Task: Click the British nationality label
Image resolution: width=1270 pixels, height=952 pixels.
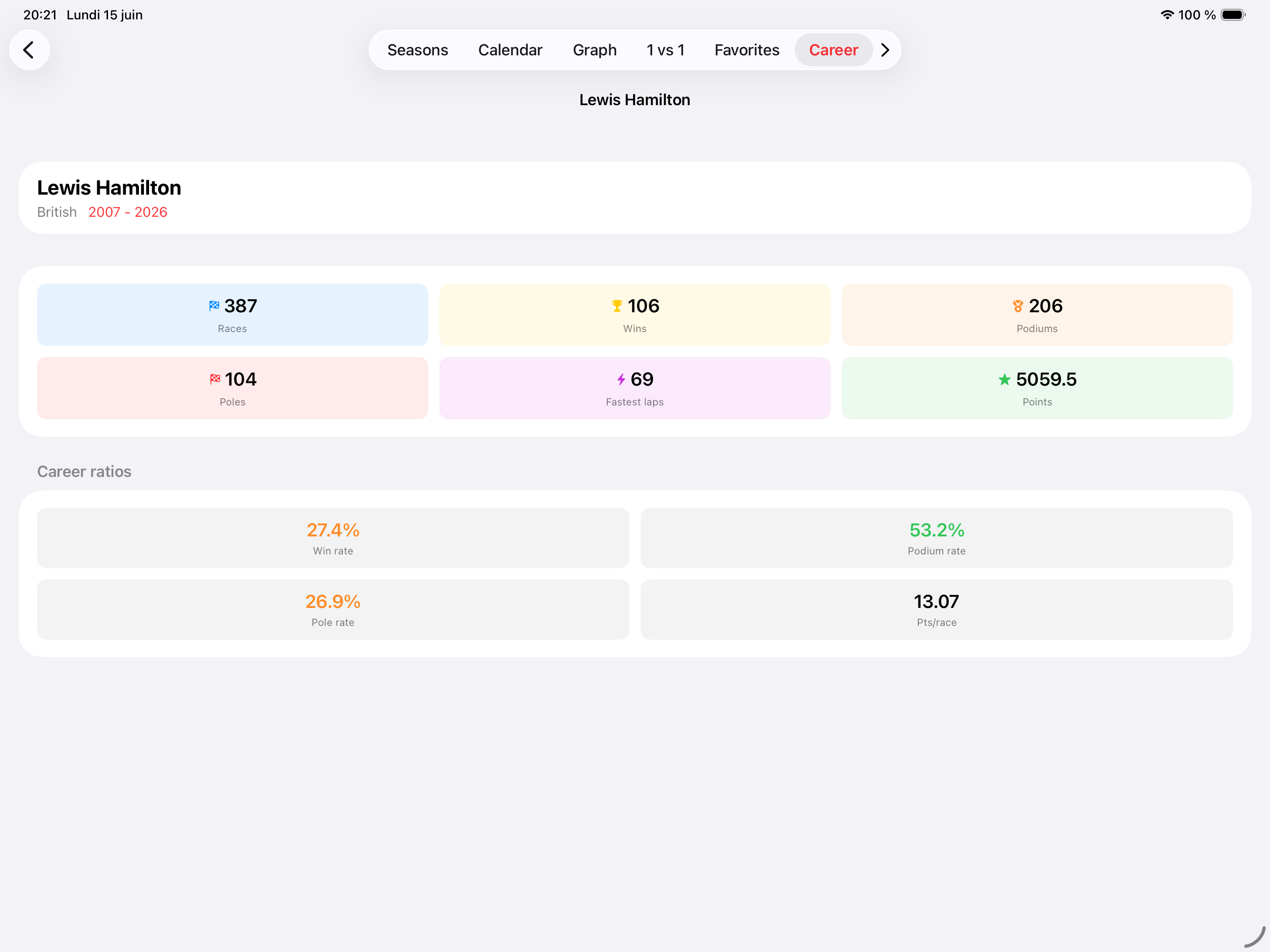Action: click(x=57, y=212)
